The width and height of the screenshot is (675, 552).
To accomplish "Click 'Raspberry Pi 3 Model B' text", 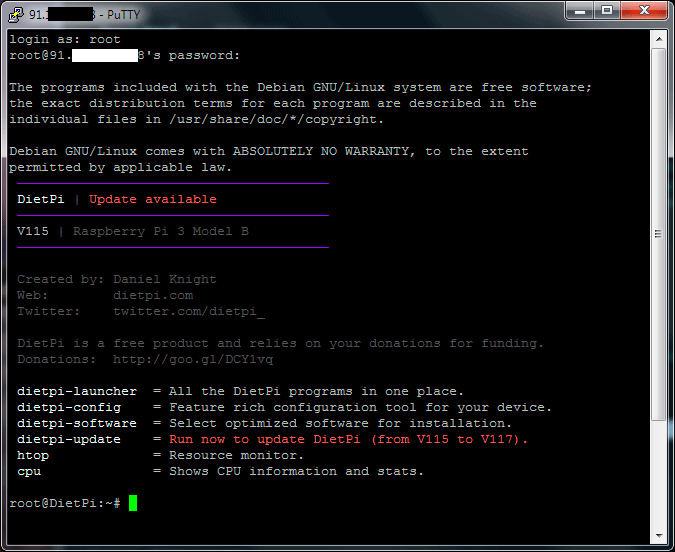I will (x=161, y=231).
